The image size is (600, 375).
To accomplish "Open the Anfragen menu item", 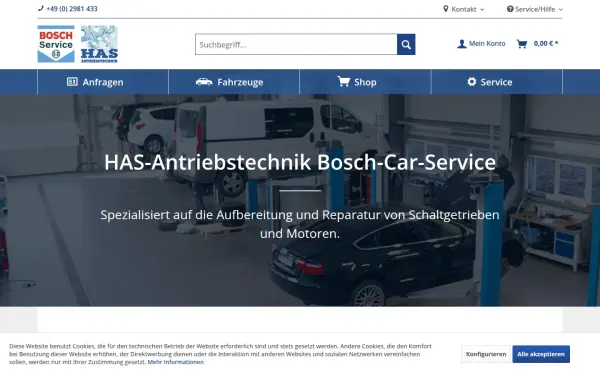I will [103, 82].
